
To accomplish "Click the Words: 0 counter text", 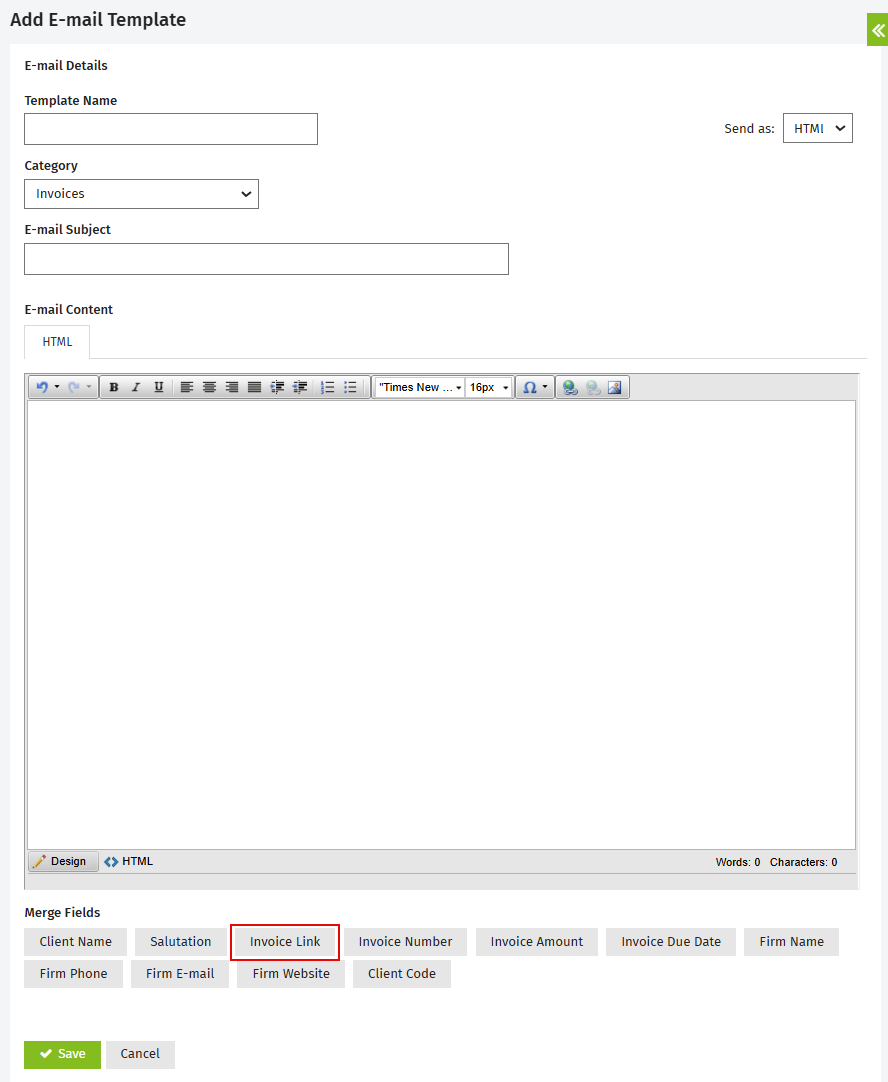I will pos(738,862).
